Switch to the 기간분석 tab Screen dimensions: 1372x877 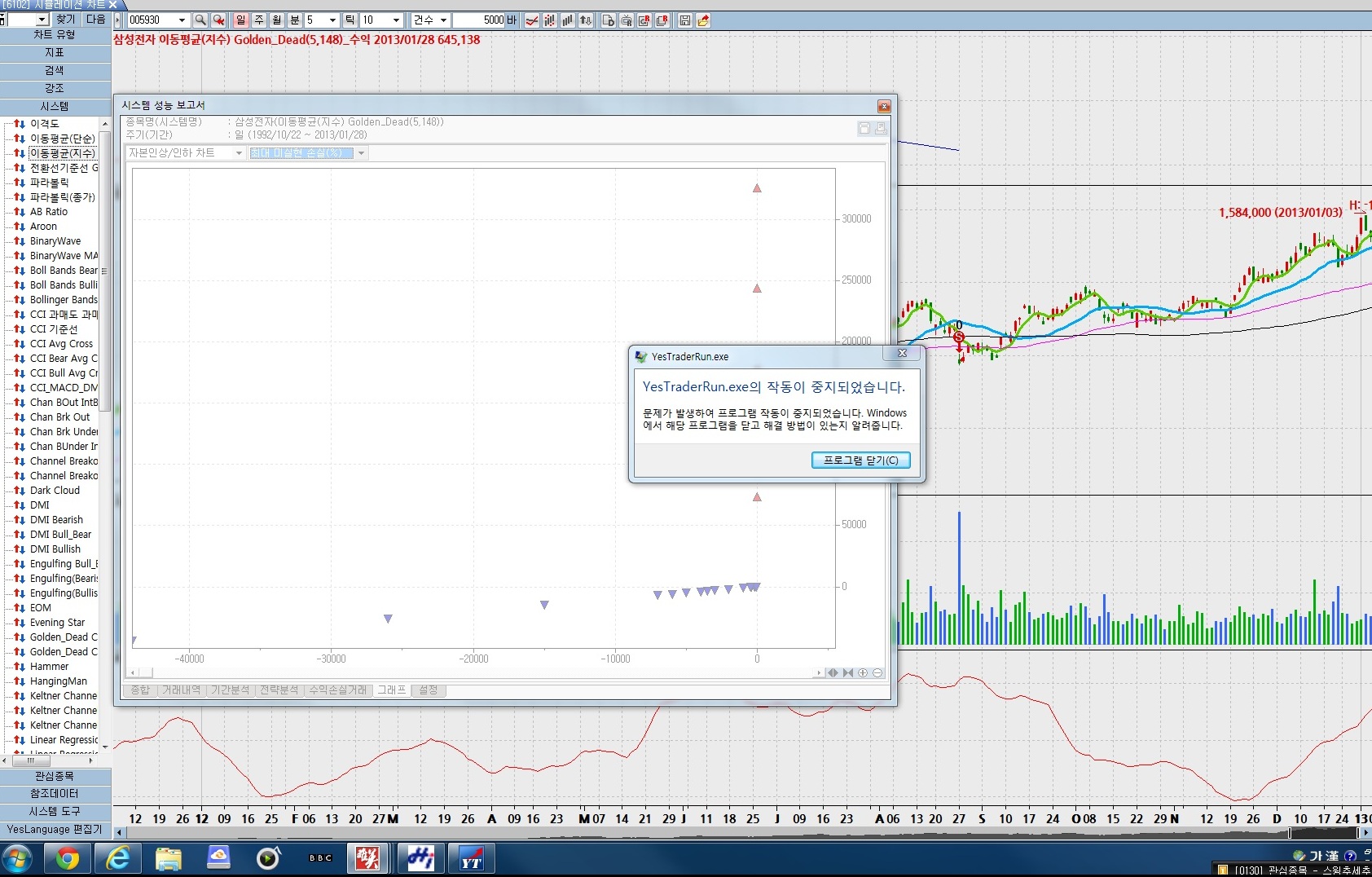tap(231, 690)
